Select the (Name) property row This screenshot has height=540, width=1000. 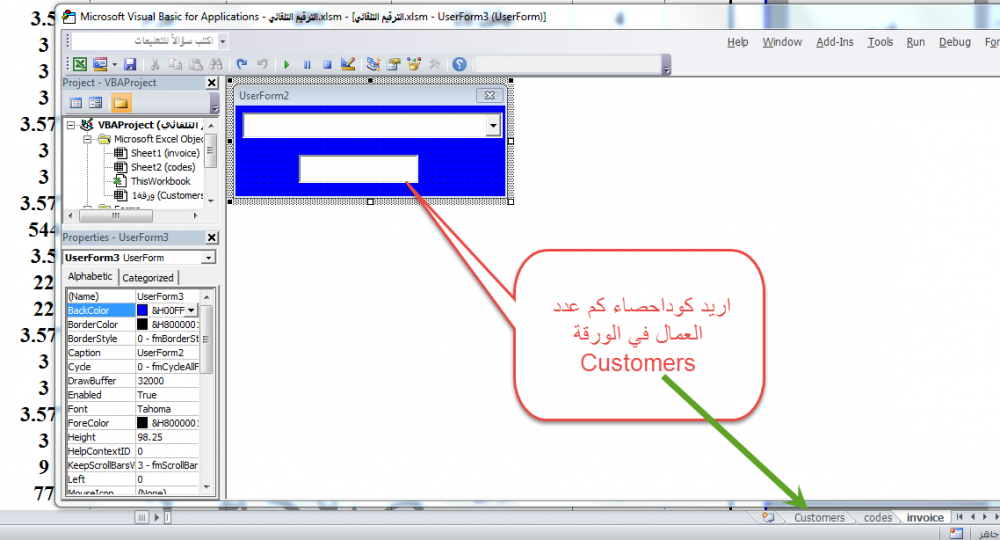[x=133, y=296]
